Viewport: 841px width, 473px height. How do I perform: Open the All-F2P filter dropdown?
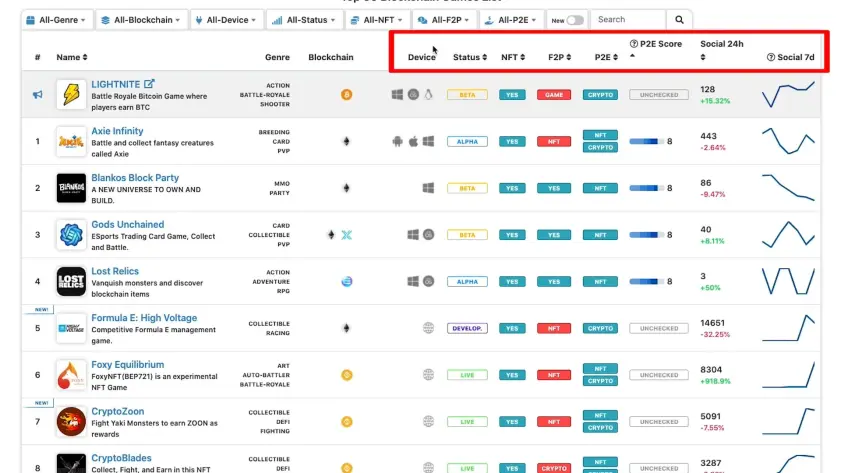(444, 20)
